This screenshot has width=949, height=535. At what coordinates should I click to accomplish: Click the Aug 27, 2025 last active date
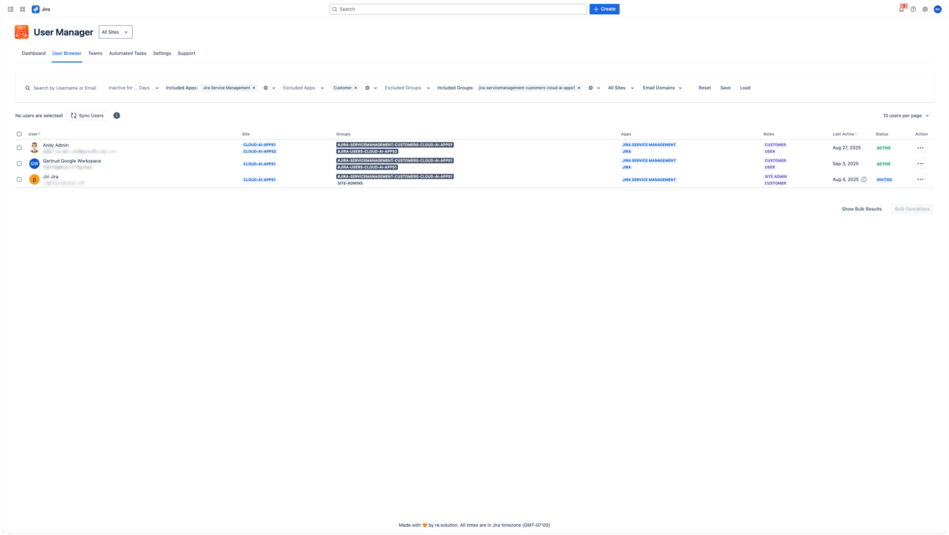point(847,148)
